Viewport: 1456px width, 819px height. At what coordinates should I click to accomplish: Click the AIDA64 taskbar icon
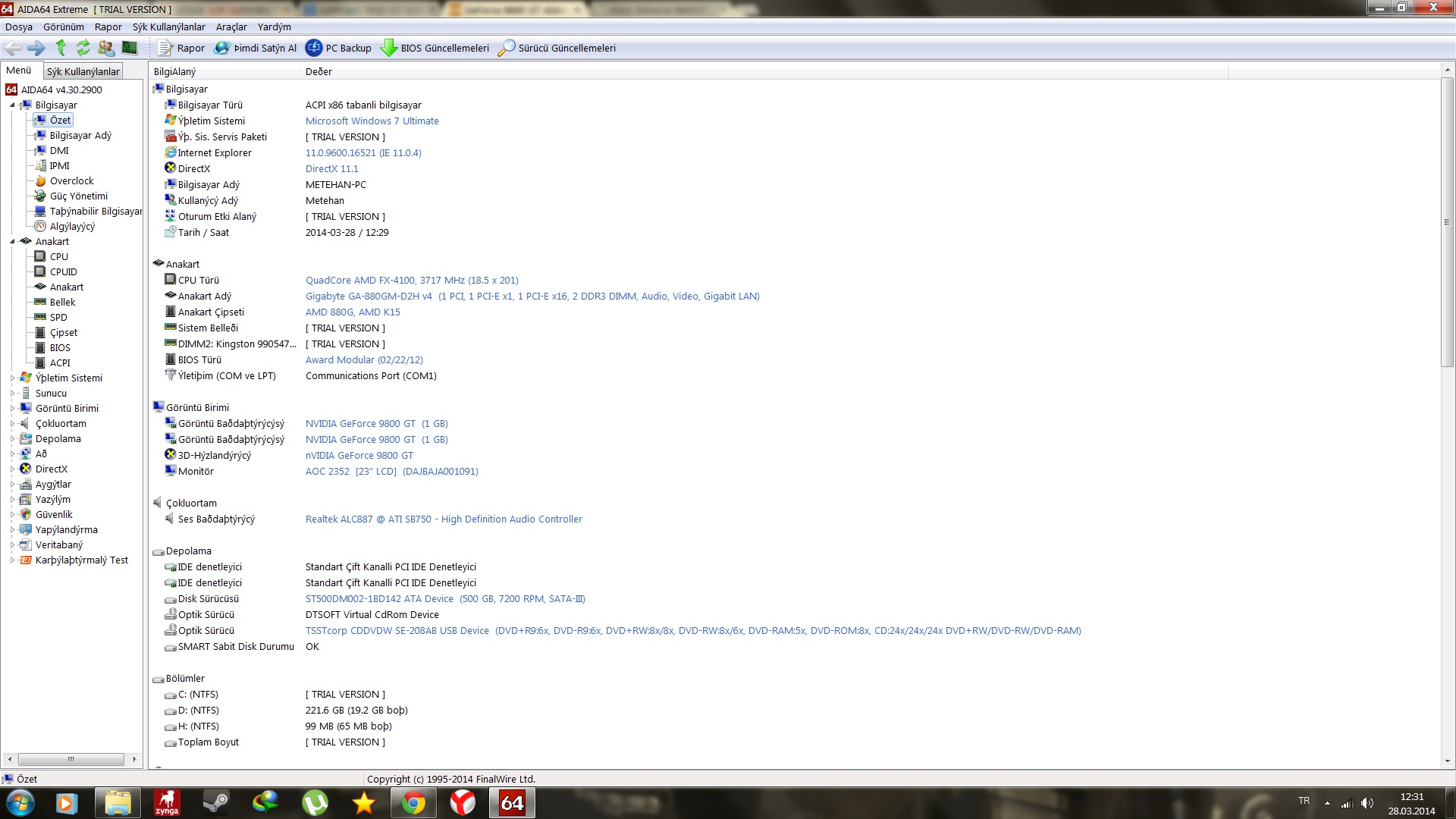(x=512, y=802)
